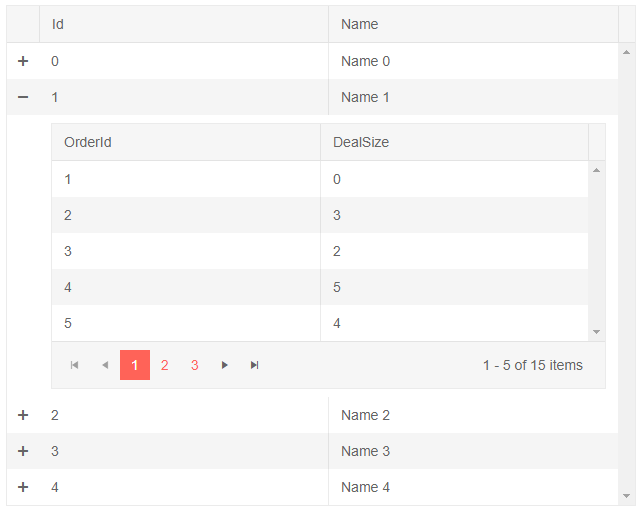Select page 1 in pager
Viewport: 641px width, 513px height.
point(135,365)
